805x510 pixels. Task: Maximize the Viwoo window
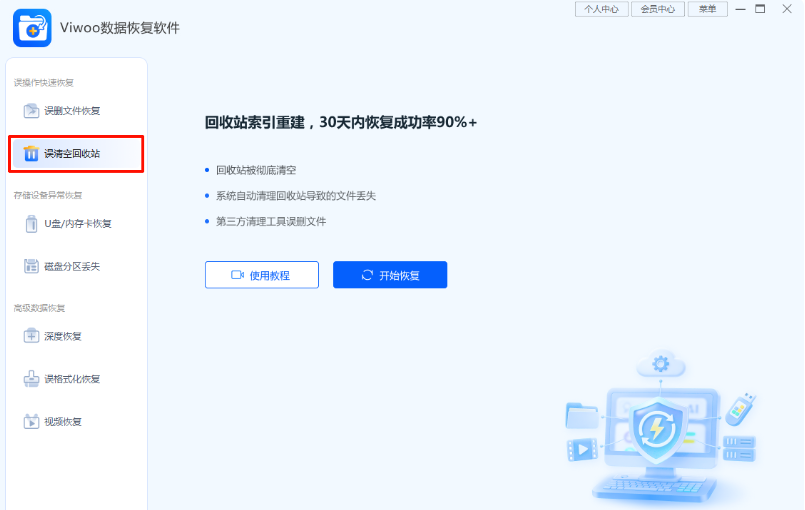[760, 9]
